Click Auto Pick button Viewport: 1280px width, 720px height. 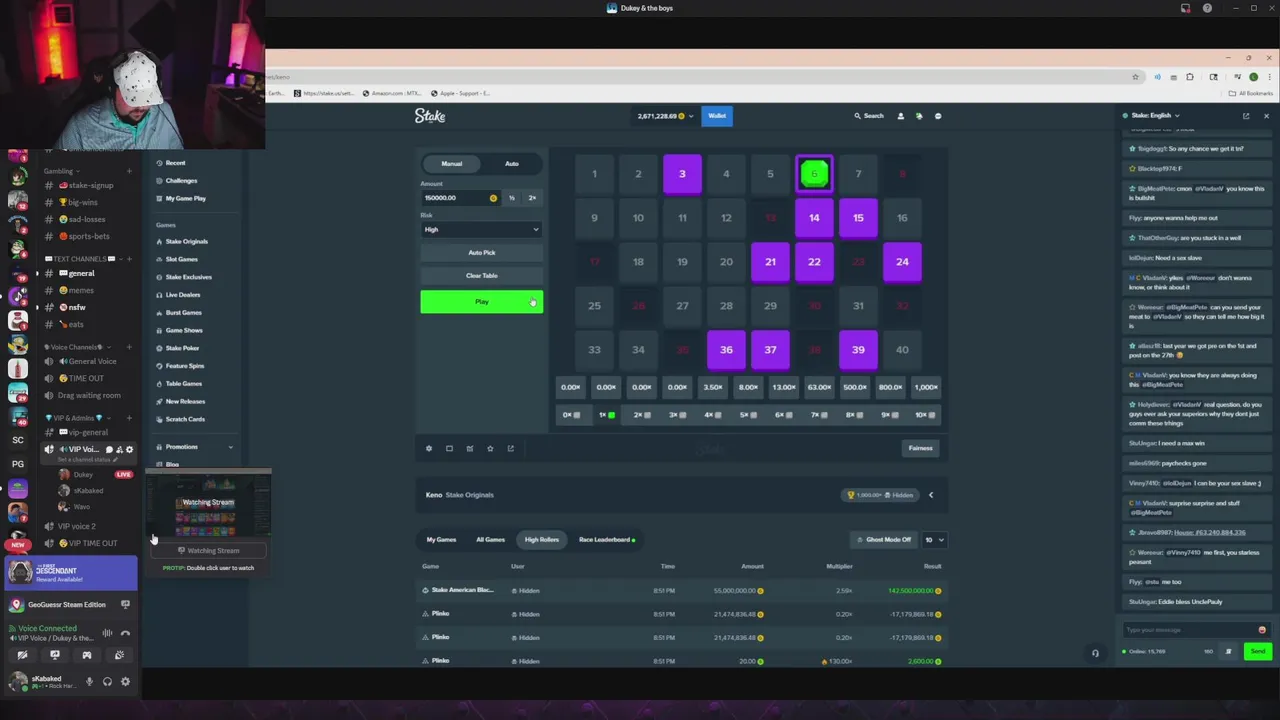pyautogui.click(x=481, y=253)
